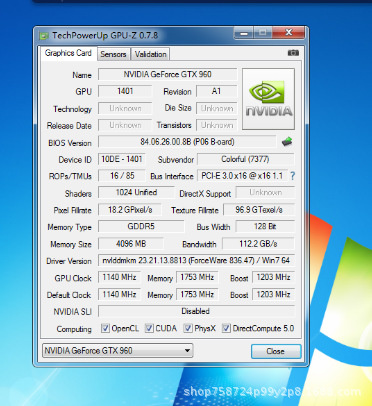This screenshot has height=406, width=372.
Task: Switch to the Validation tab
Action: (x=150, y=54)
